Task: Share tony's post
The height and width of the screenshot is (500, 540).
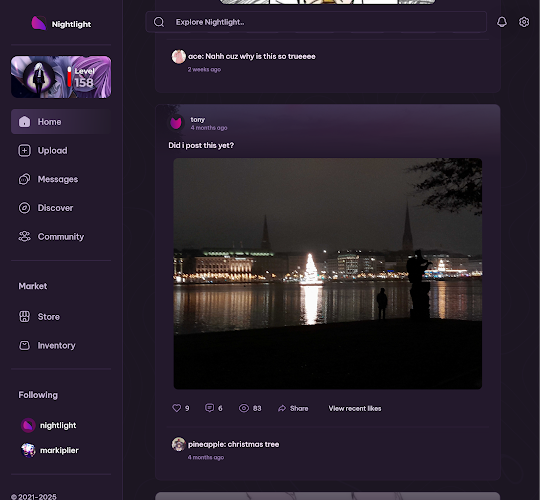Action: (x=293, y=408)
